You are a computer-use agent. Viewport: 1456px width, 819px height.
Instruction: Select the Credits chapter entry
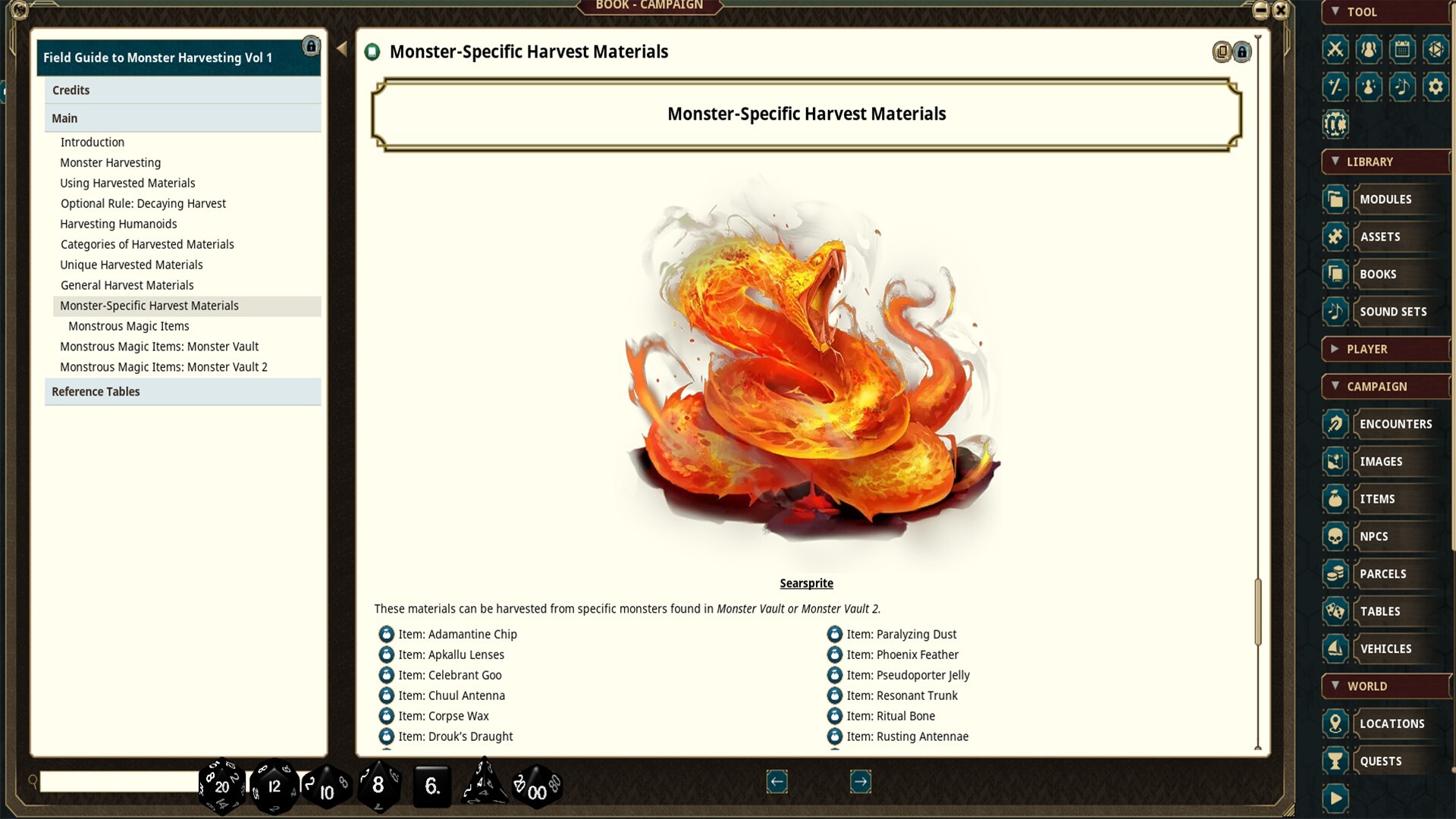tap(71, 89)
